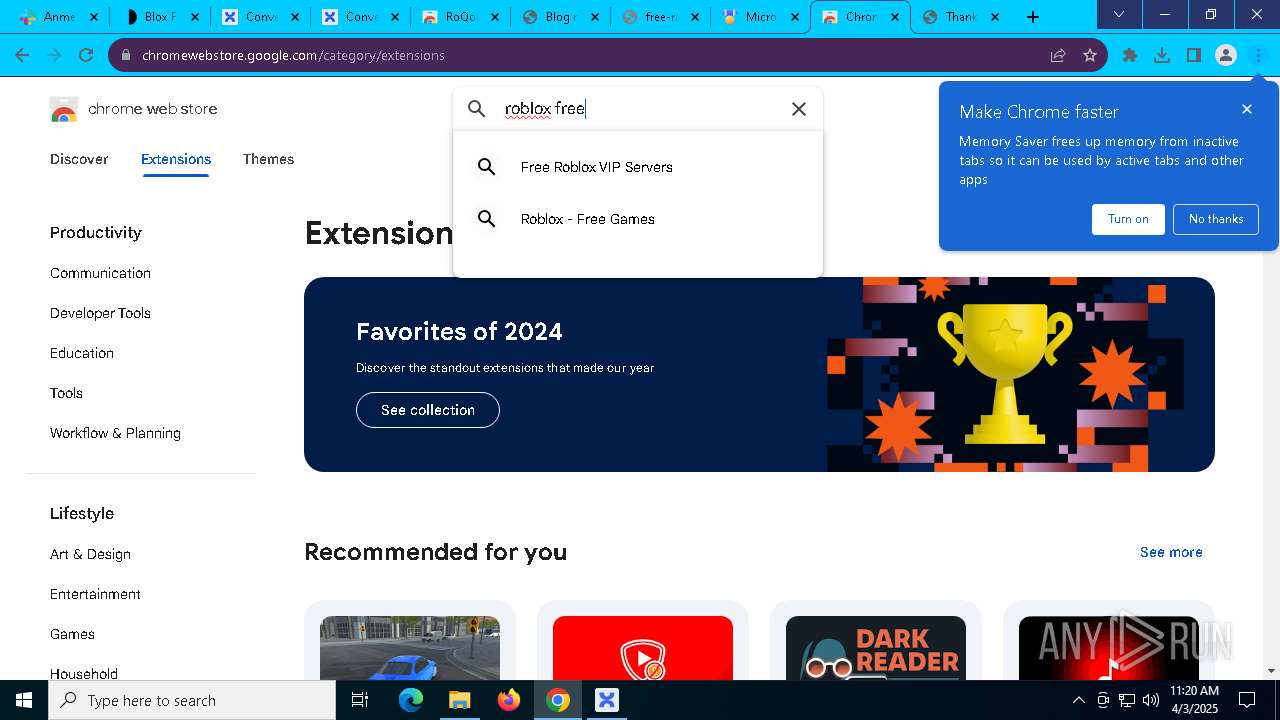Image resolution: width=1280 pixels, height=720 pixels.
Task: Click the No thanks button
Action: (x=1216, y=219)
